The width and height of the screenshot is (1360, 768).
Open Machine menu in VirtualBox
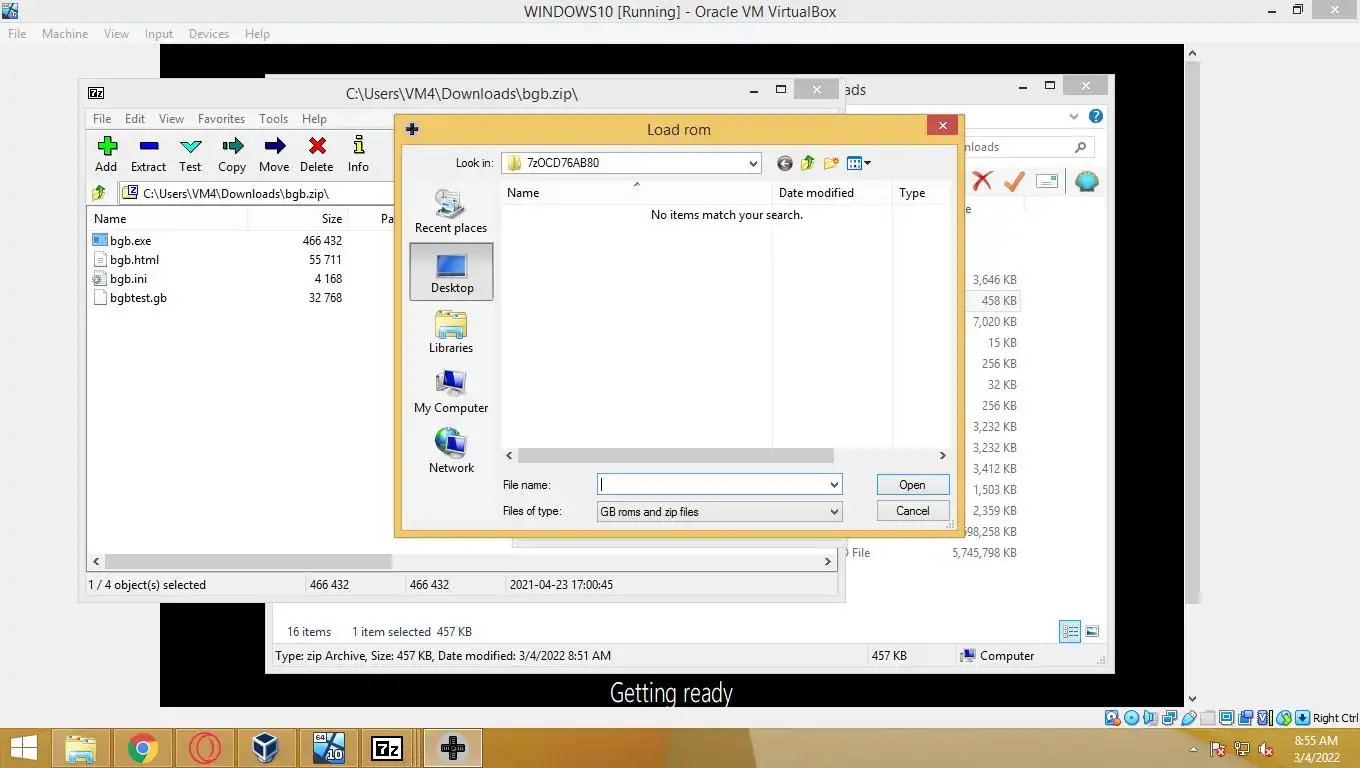[65, 33]
